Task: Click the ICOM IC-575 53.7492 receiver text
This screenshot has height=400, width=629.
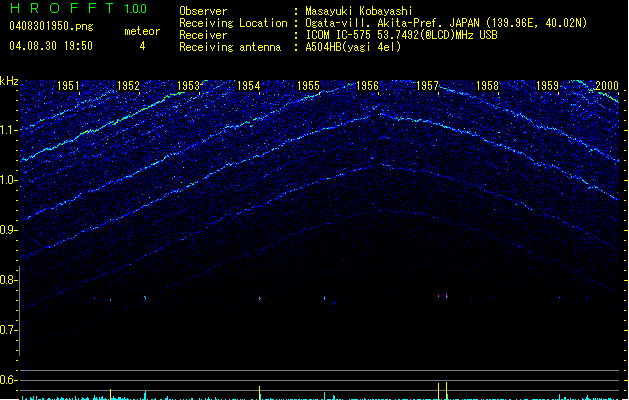Action: point(401,35)
